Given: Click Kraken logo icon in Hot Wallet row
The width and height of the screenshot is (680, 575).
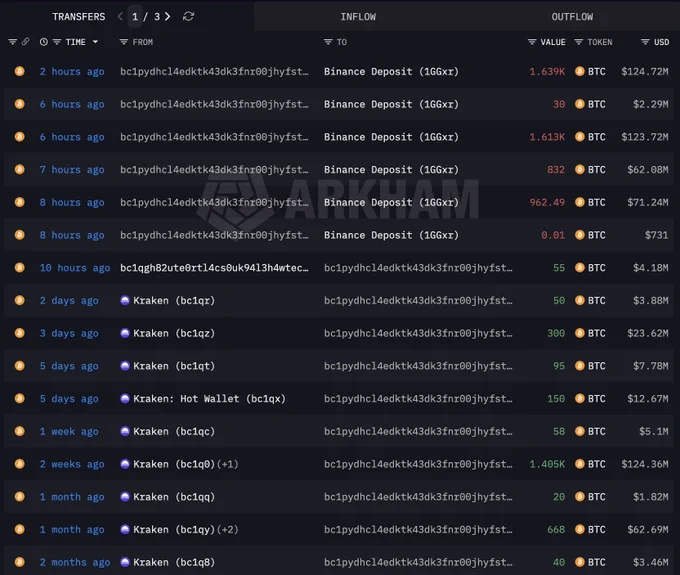Looking at the screenshot, I should [x=125, y=398].
